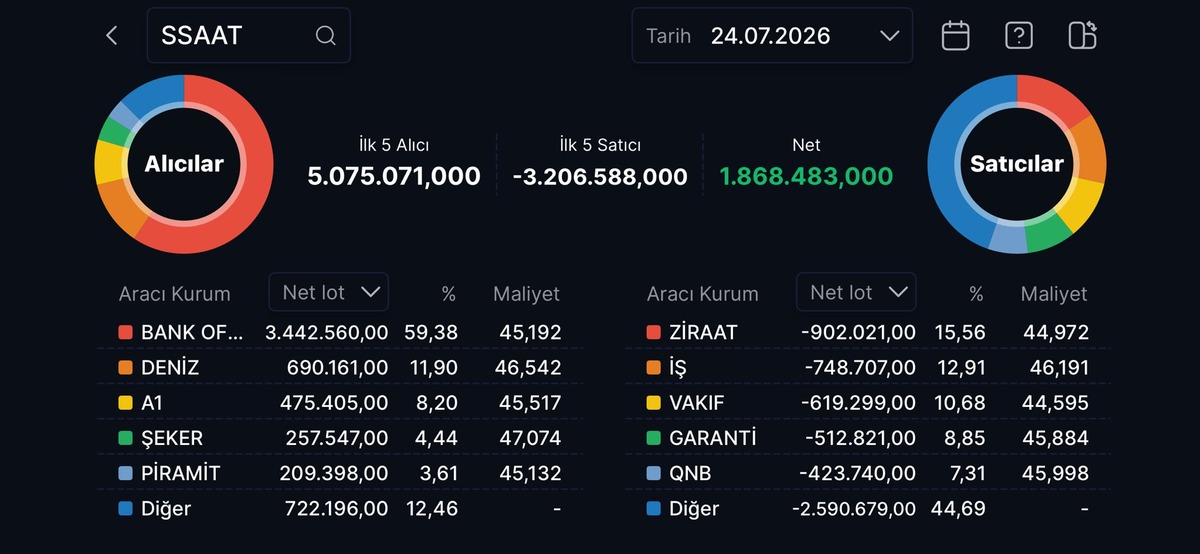Select the ZİRAAT seller row
1200x554 pixels.
[x=868, y=332]
